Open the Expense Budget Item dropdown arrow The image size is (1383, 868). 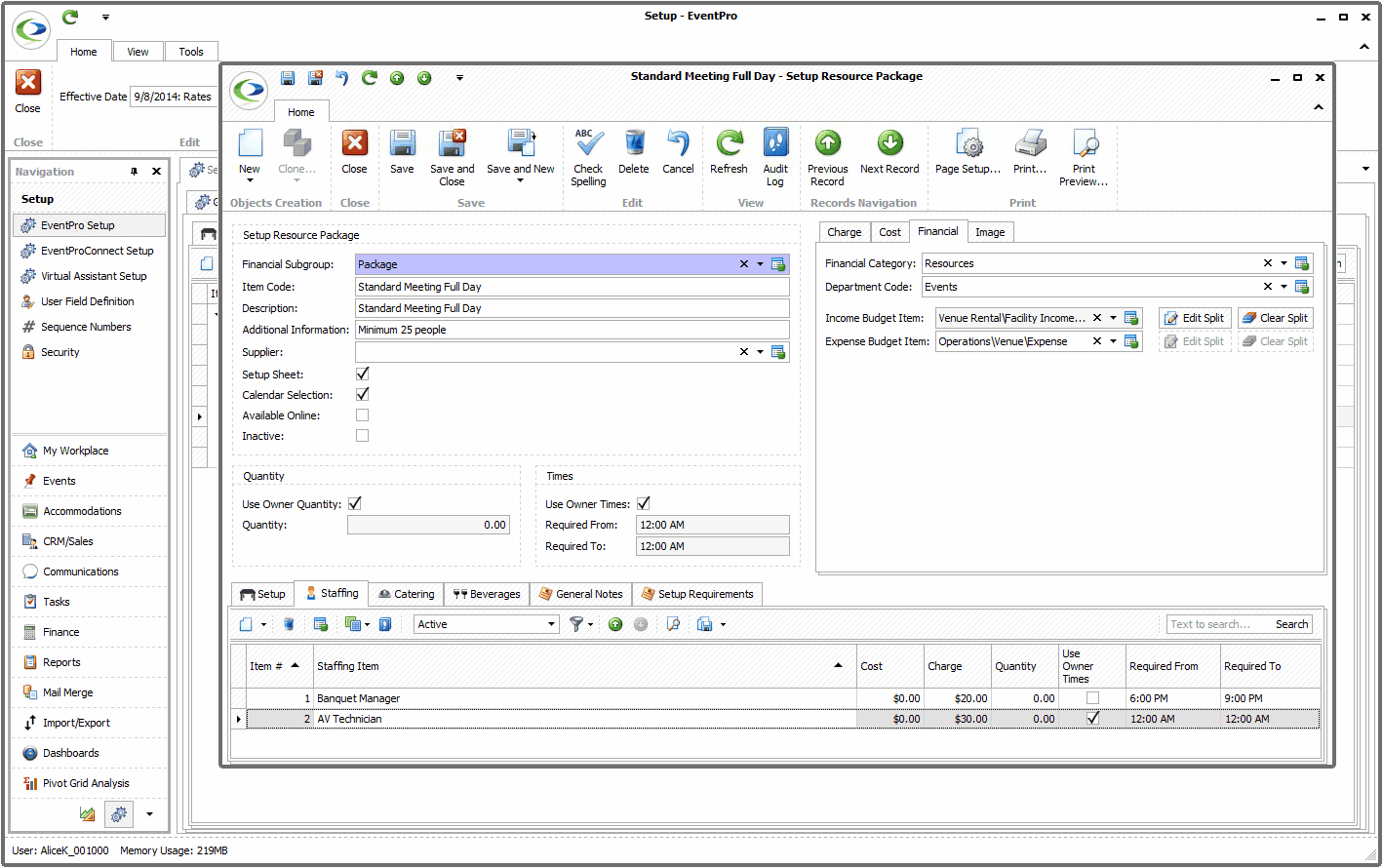pyautogui.click(x=1113, y=341)
